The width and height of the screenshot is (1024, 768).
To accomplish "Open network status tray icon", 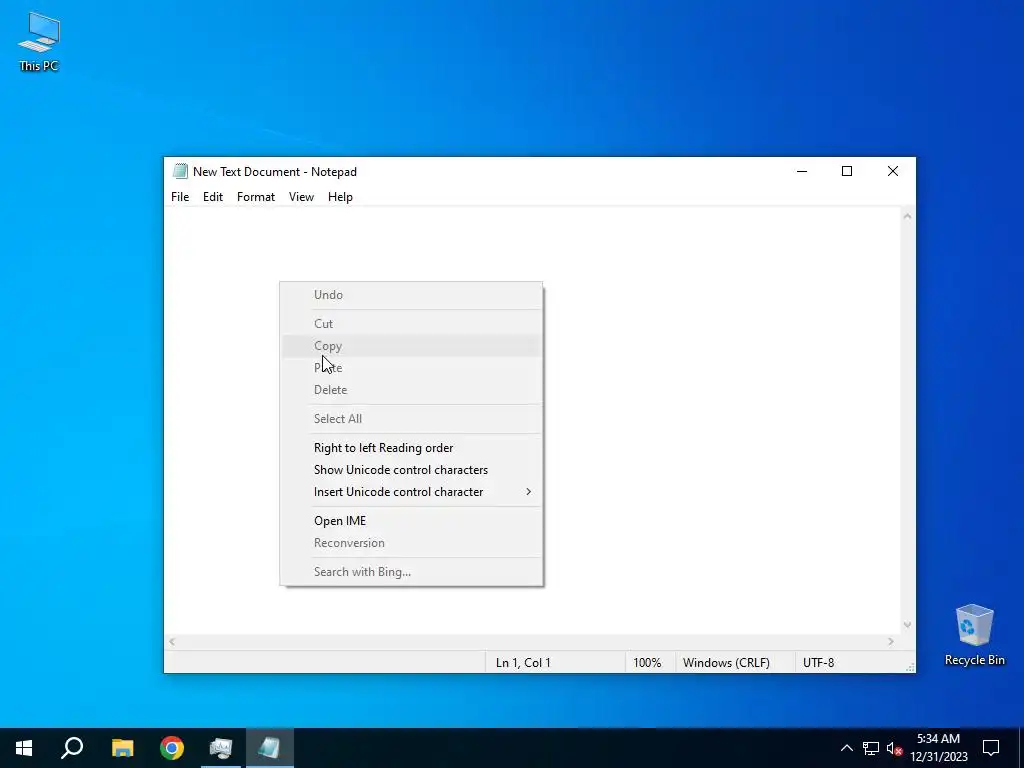I will (x=871, y=748).
